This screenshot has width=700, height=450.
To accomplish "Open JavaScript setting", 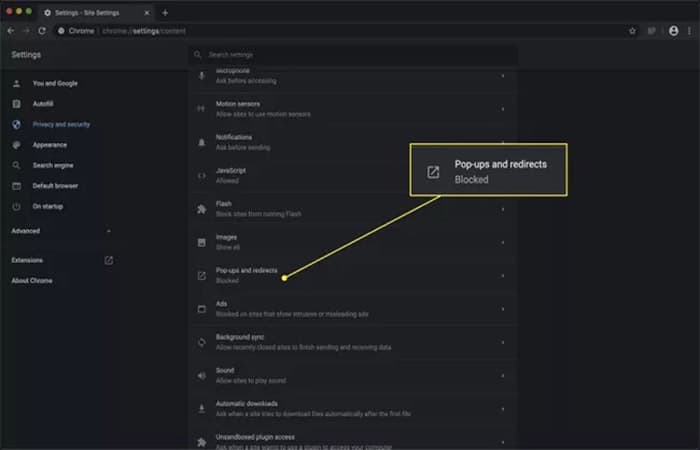I will [x=353, y=175].
